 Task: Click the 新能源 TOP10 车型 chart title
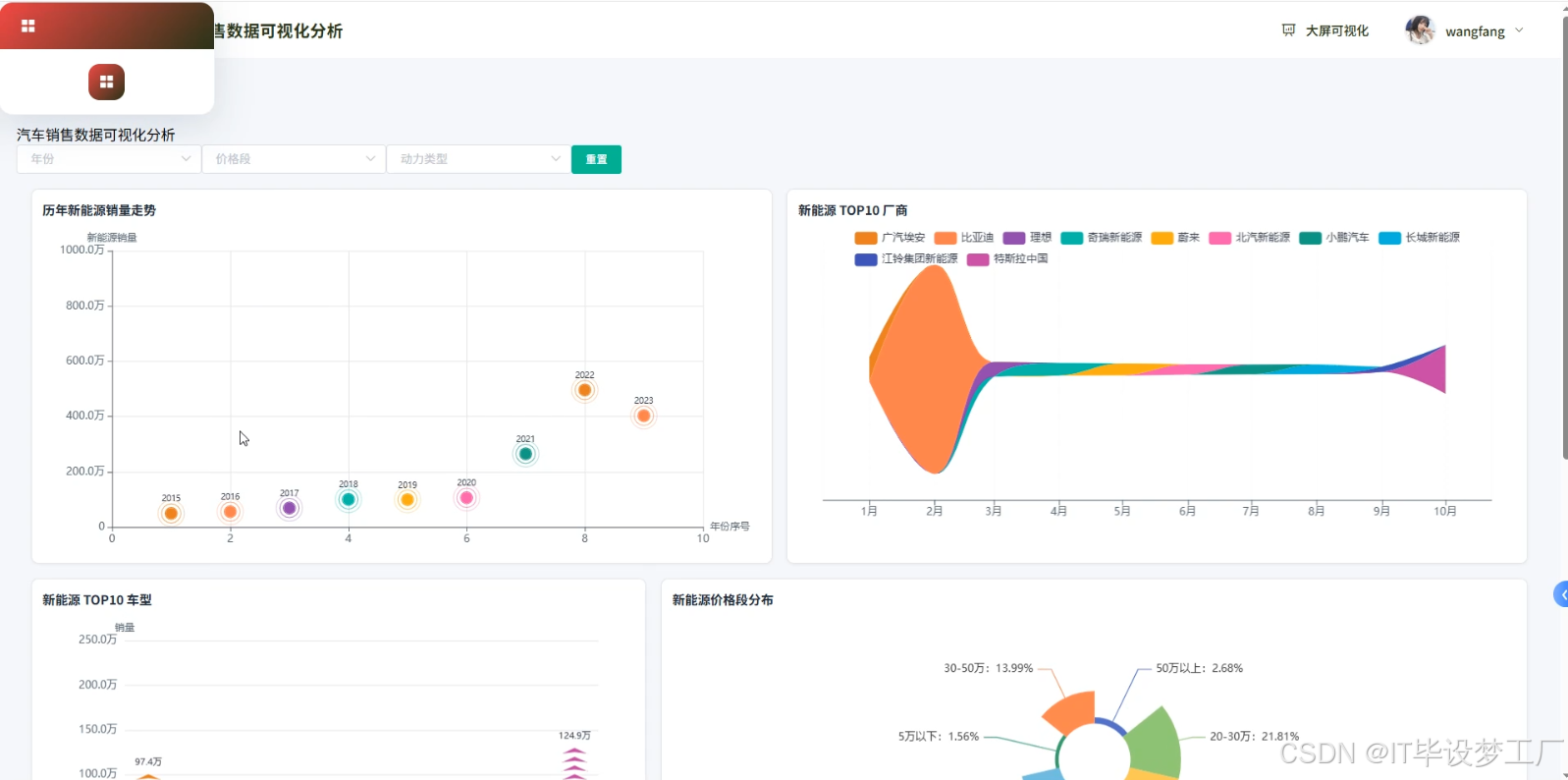pyautogui.click(x=97, y=600)
